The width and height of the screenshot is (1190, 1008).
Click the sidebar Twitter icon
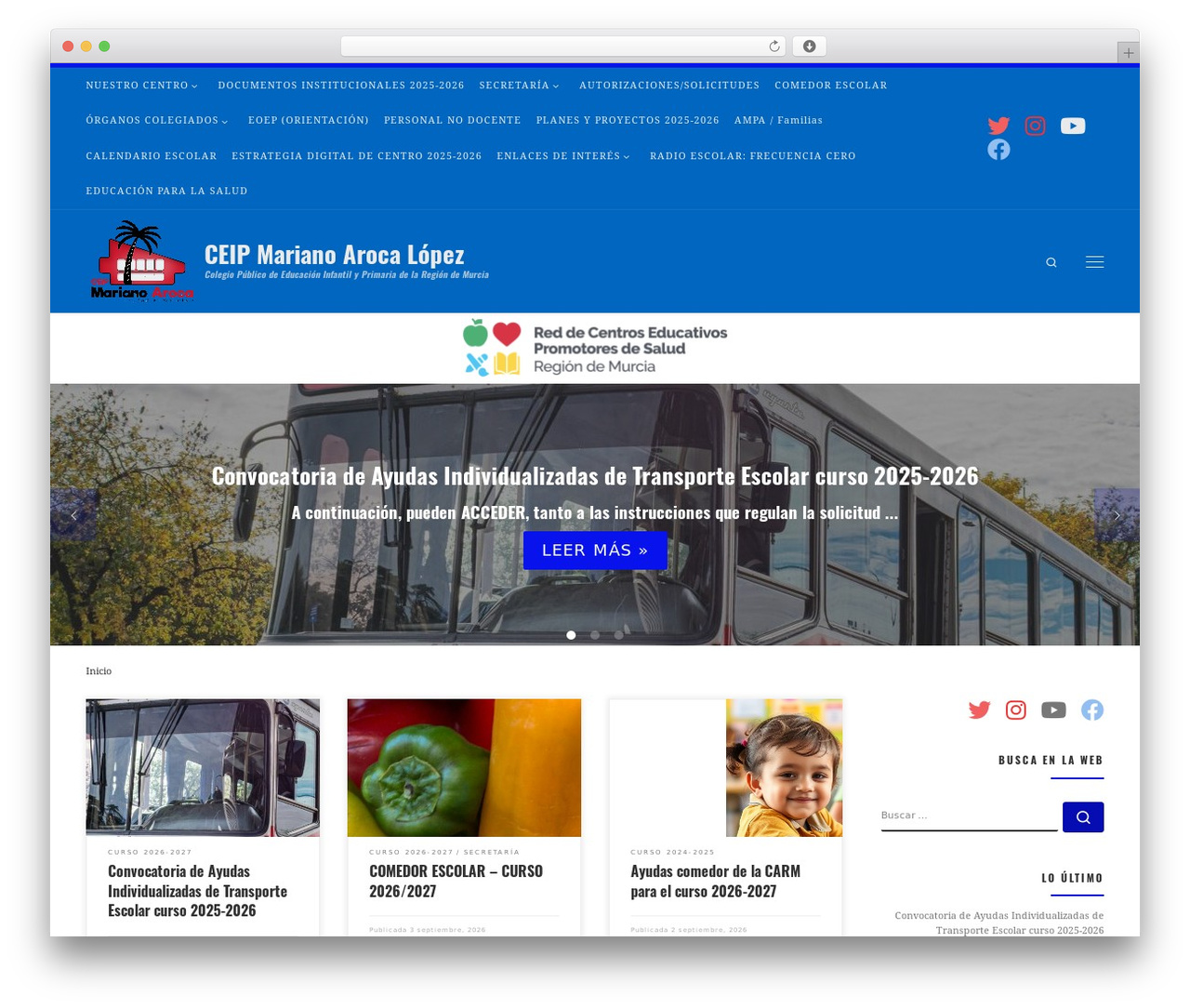tap(979, 710)
